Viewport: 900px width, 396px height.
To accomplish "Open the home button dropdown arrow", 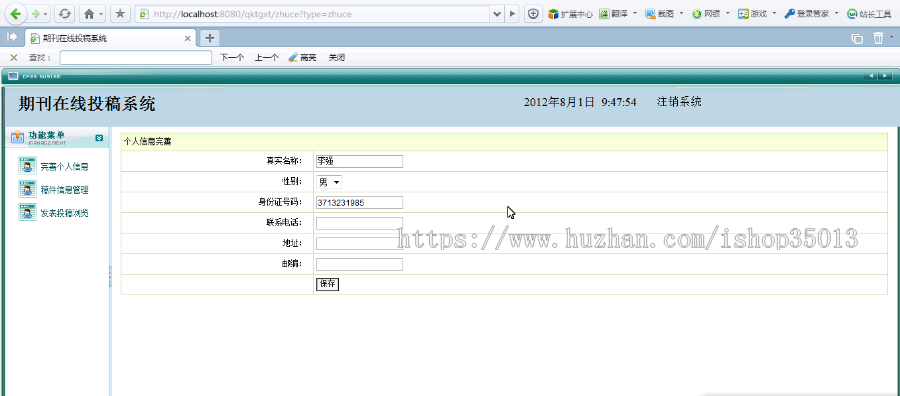I will [102, 14].
